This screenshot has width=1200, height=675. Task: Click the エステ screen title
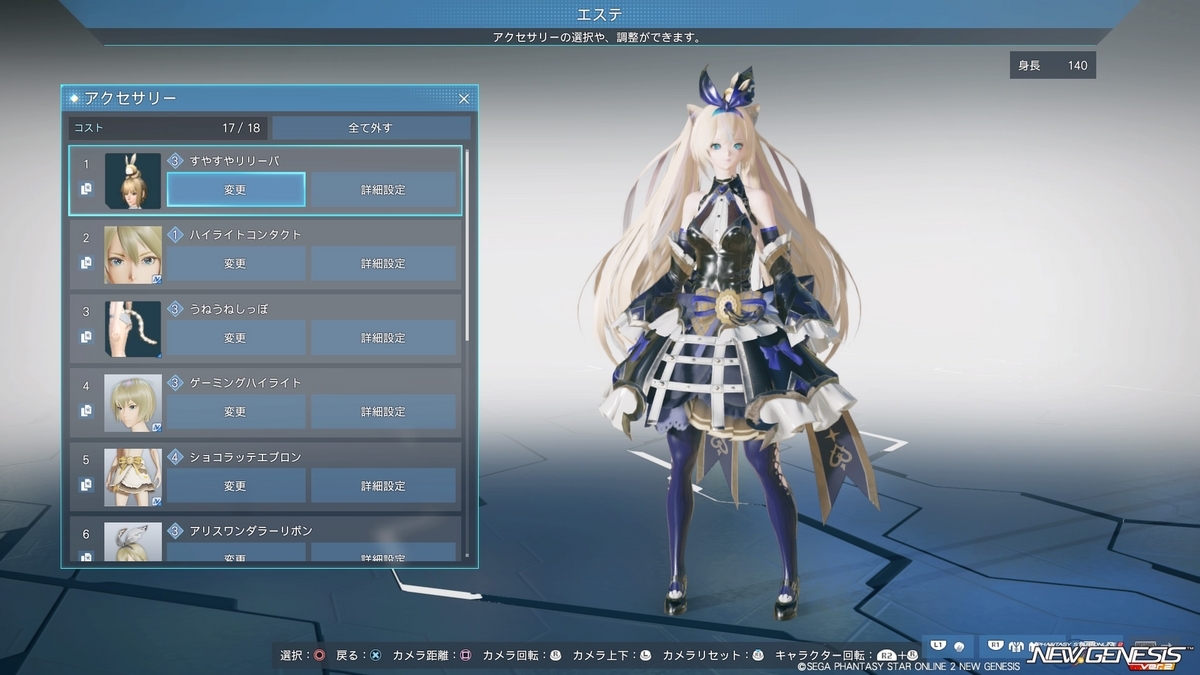pos(600,14)
